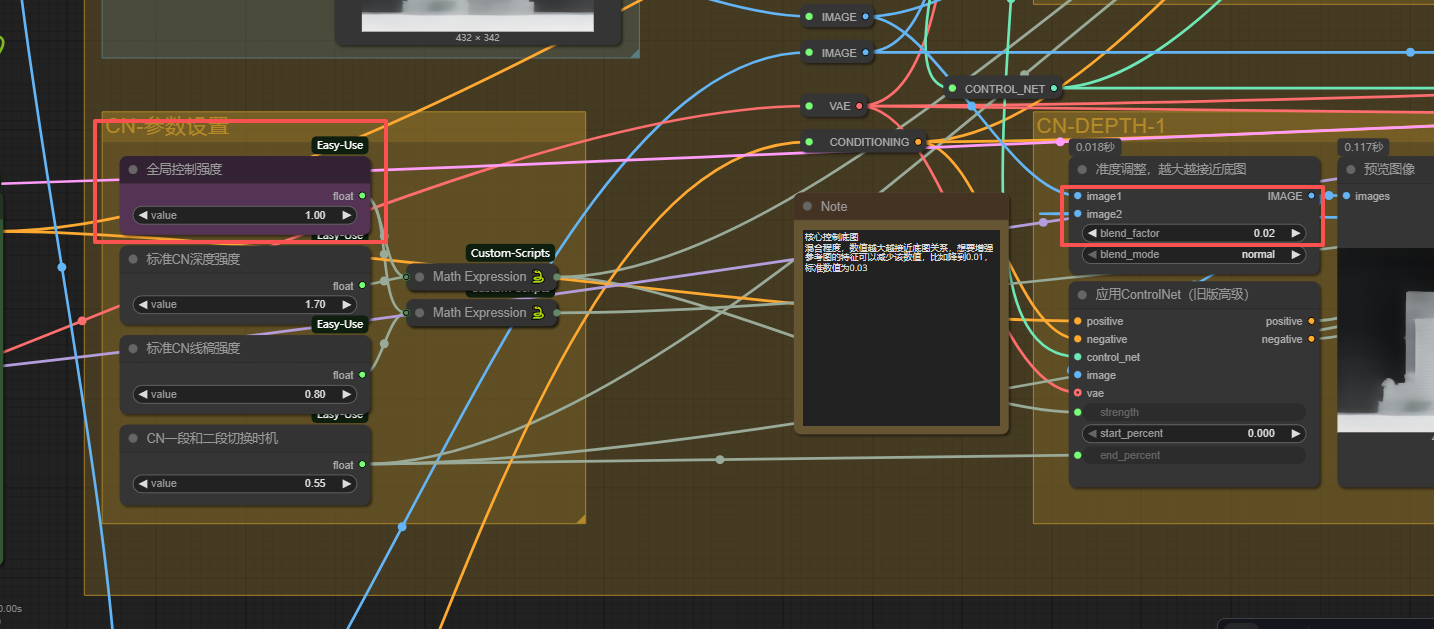
Task: Open the blend_mode dropdown showing normal
Action: pos(1194,255)
